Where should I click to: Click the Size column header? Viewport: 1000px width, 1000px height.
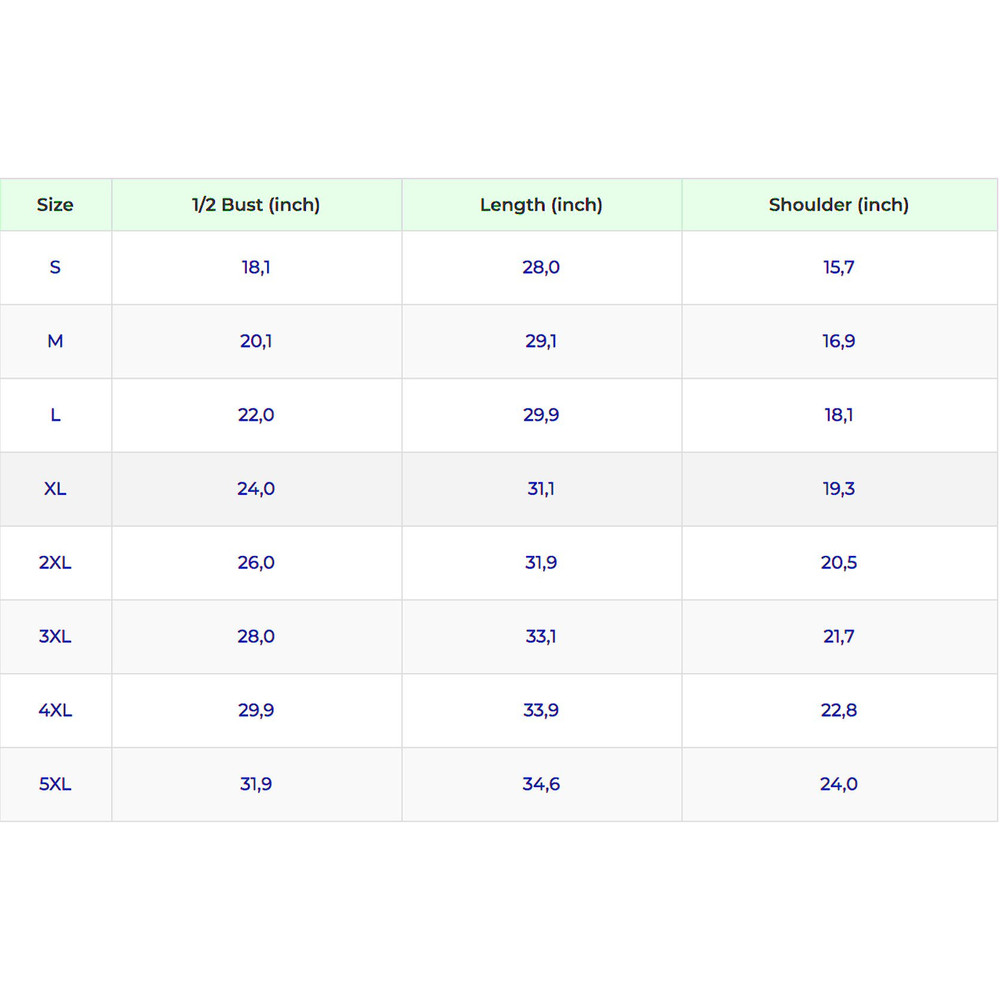coord(55,205)
